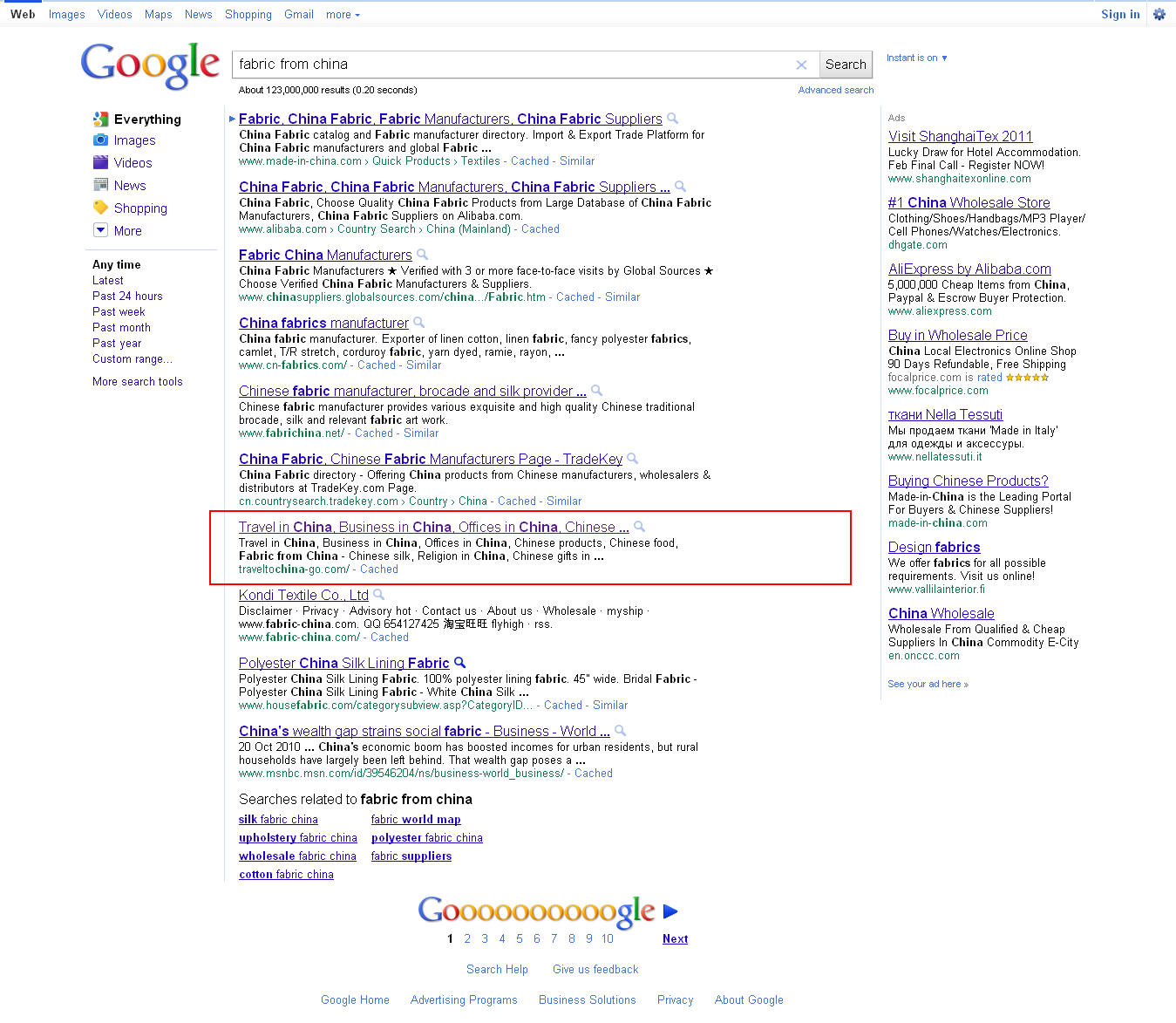Preview Polyester China Silk Lining Fabric magnifier
This screenshot has width=1176, height=1023.
click(459, 663)
